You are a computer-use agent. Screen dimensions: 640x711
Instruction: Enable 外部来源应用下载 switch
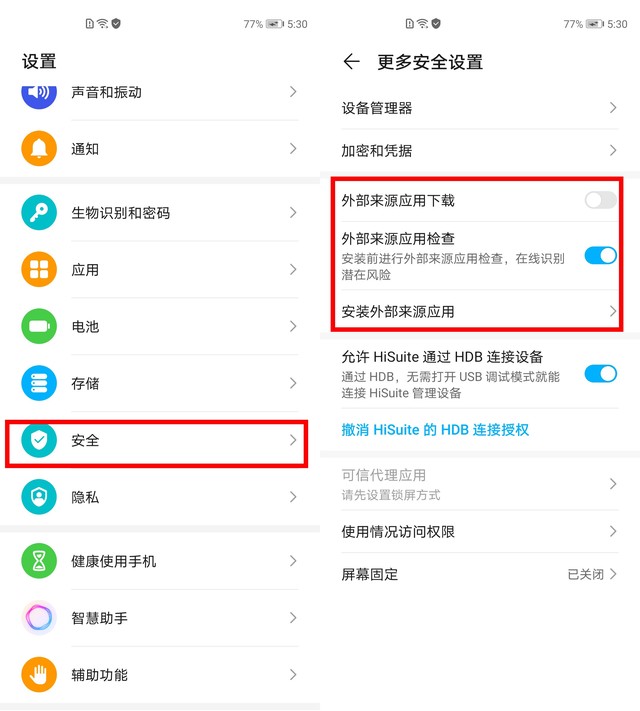pyautogui.click(x=601, y=200)
